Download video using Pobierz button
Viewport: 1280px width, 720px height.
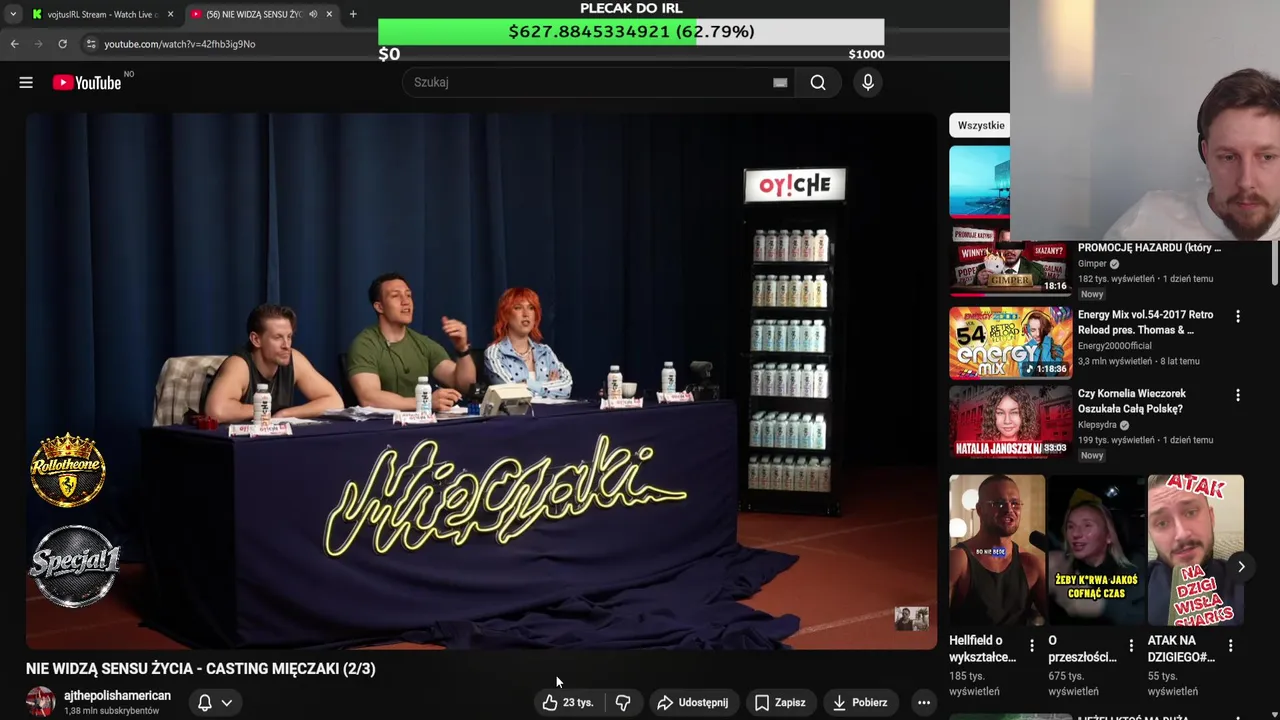tap(860, 703)
